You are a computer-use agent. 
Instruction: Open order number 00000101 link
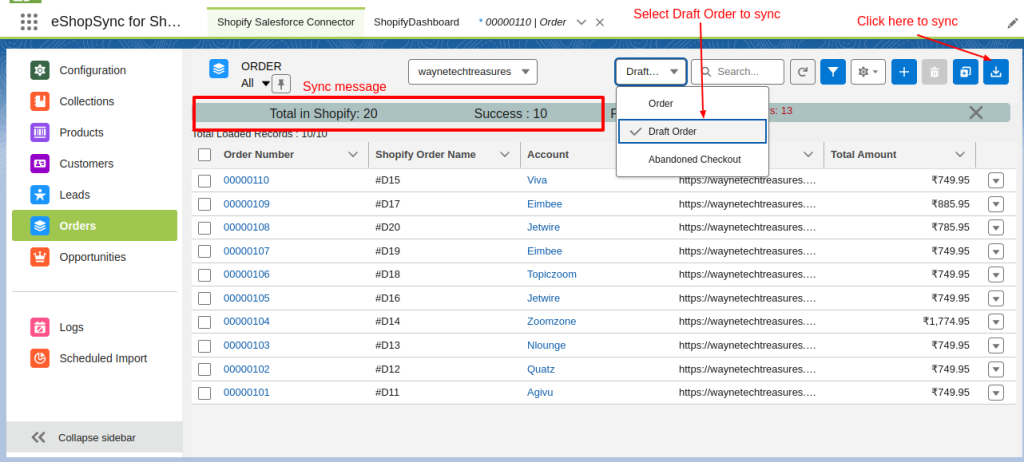[246, 392]
